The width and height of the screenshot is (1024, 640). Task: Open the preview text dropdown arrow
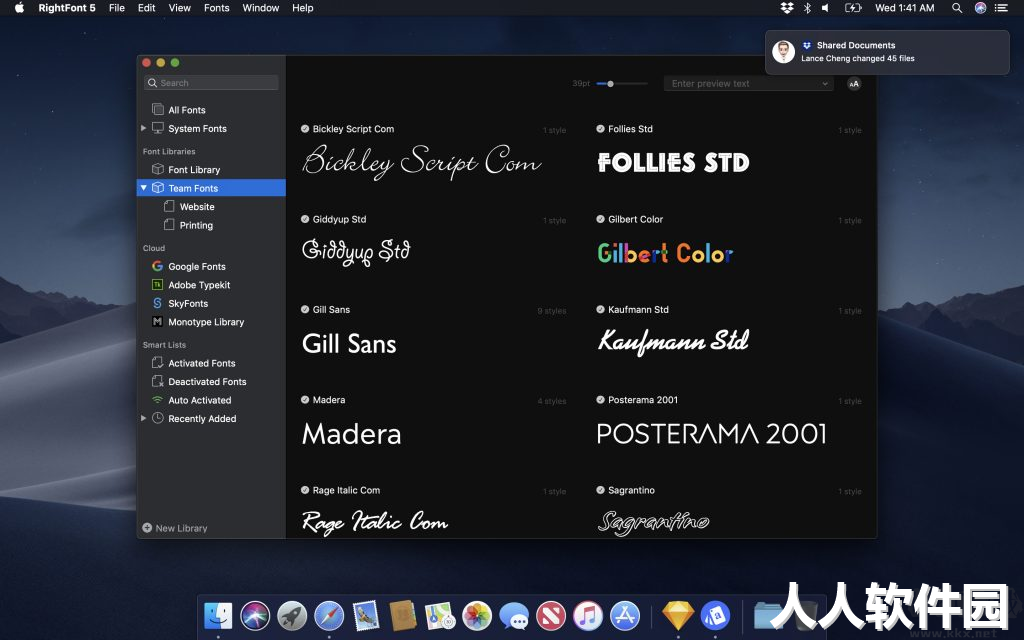pyautogui.click(x=825, y=84)
